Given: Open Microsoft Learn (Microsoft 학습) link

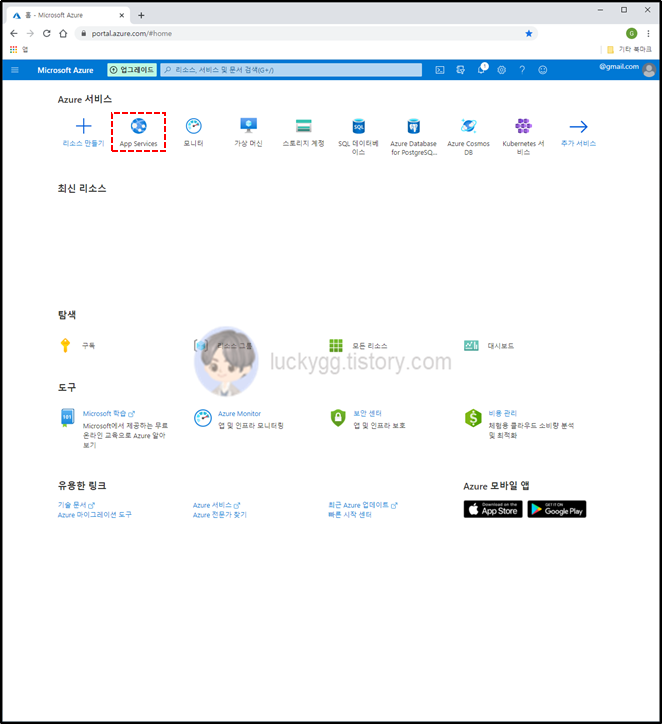Looking at the screenshot, I should (108, 414).
